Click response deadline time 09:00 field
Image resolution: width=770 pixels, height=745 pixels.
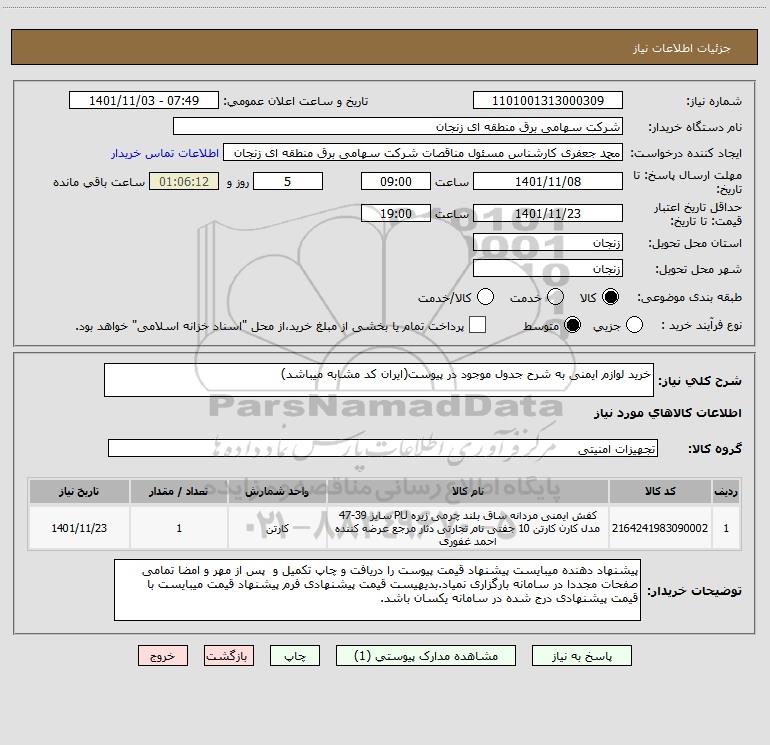click(x=396, y=181)
